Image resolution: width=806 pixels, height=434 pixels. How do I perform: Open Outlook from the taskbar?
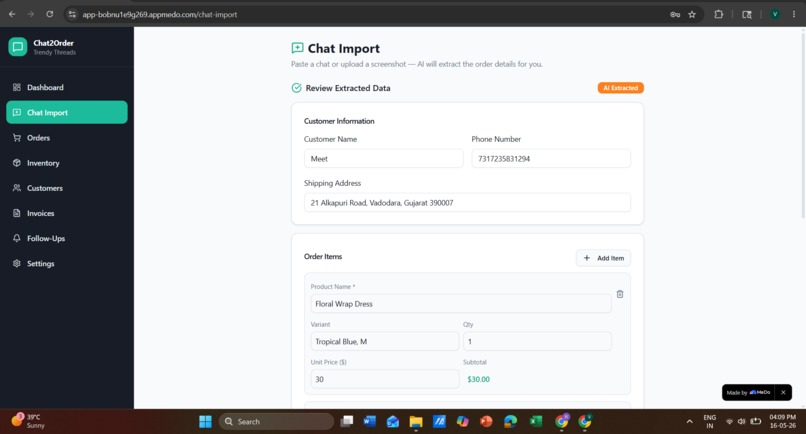coord(393,422)
